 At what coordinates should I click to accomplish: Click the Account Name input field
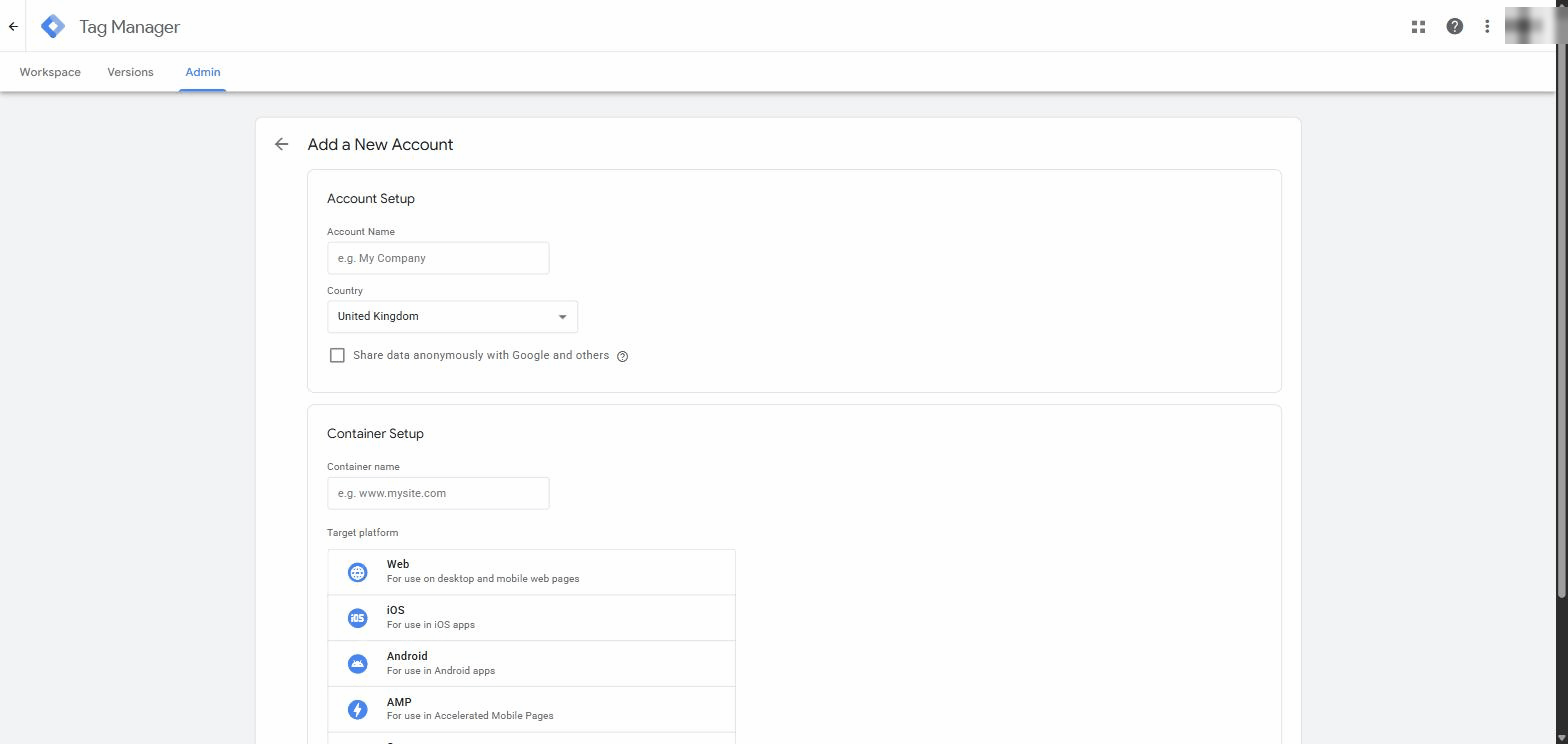(x=438, y=258)
